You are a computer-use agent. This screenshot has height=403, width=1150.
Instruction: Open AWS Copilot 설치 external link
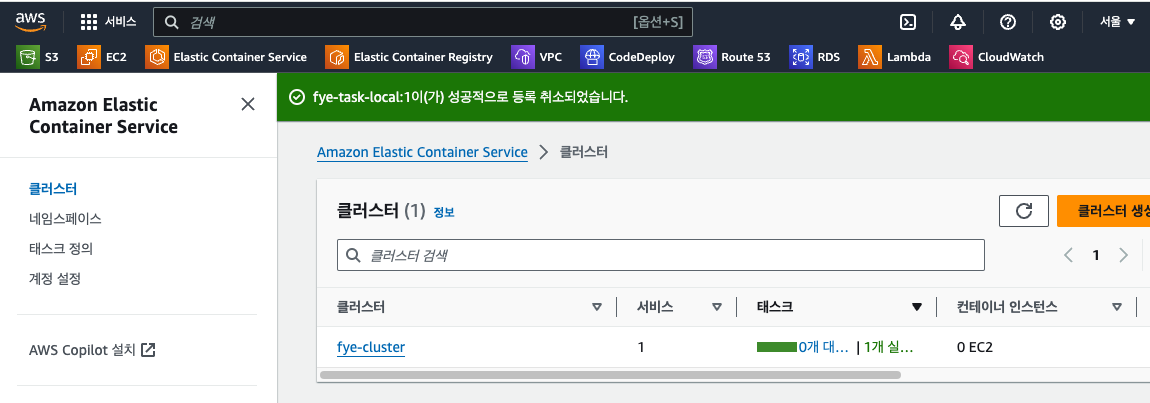(x=92, y=350)
